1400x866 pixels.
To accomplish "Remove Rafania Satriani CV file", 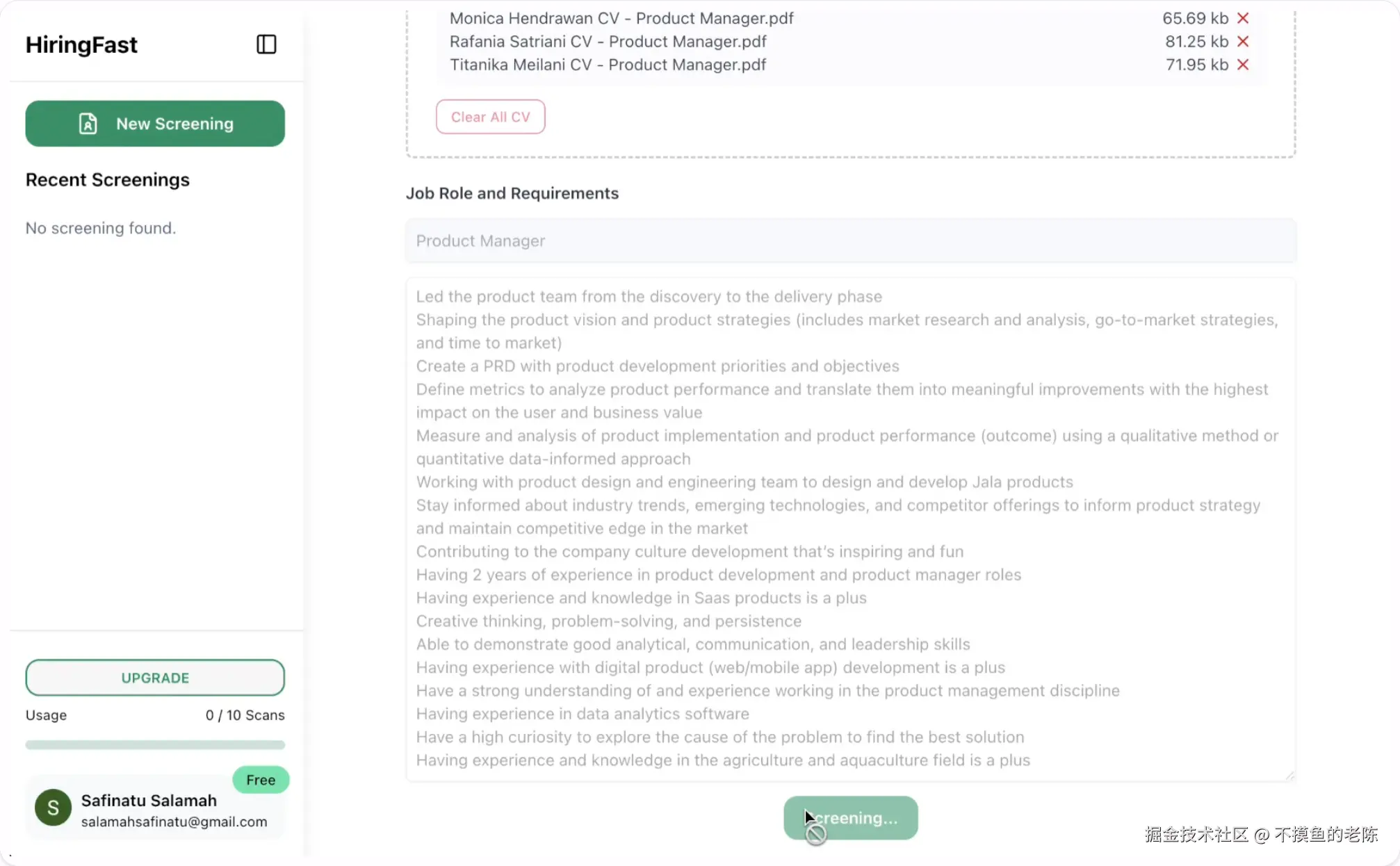I will click(x=1243, y=42).
